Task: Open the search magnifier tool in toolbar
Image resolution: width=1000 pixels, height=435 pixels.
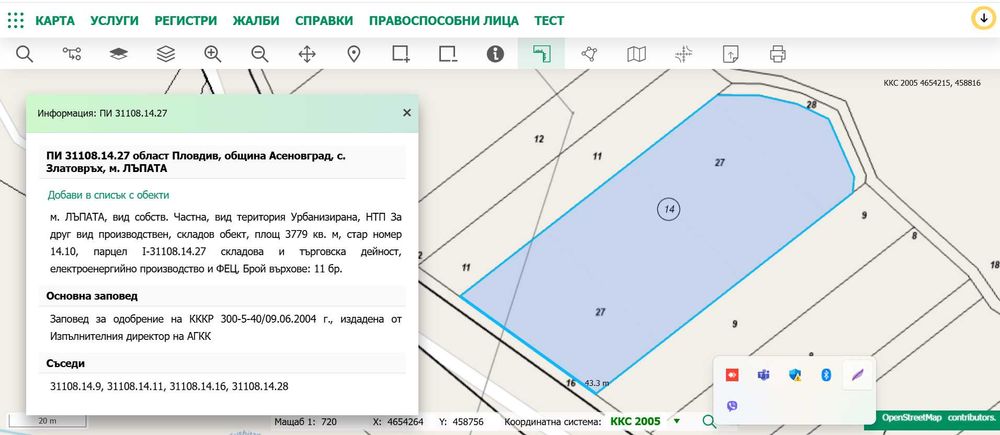Action: coord(24,54)
